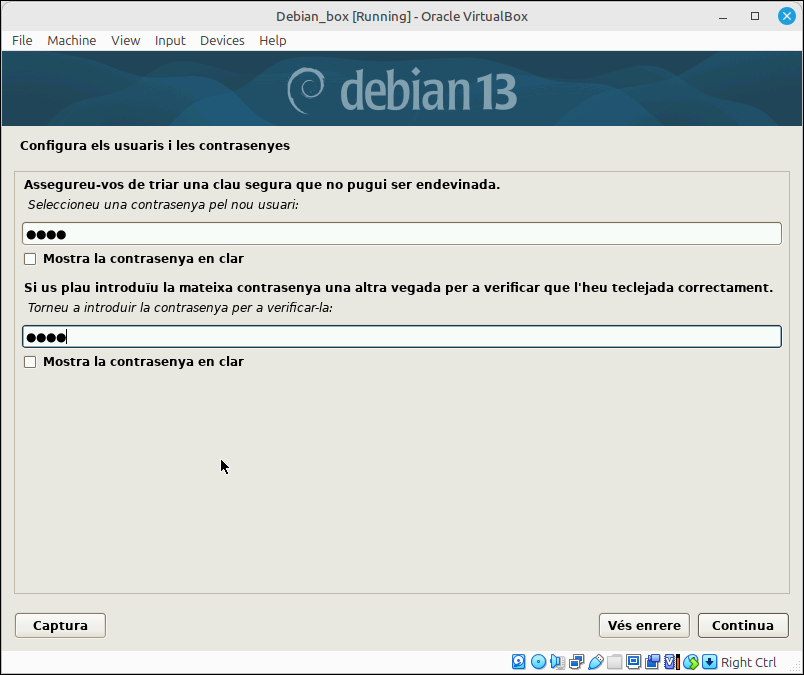The image size is (804, 675).
Task: Click the window title 'Debian_box [Running] - Oracle VirtualBox'
Action: pyautogui.click(x=402, y=16)
